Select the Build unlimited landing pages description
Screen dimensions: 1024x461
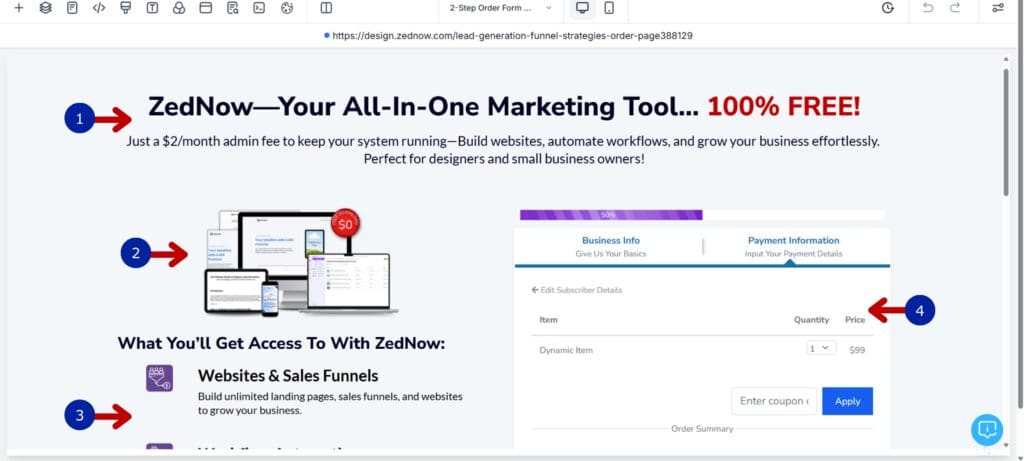[x=330, y=404]
